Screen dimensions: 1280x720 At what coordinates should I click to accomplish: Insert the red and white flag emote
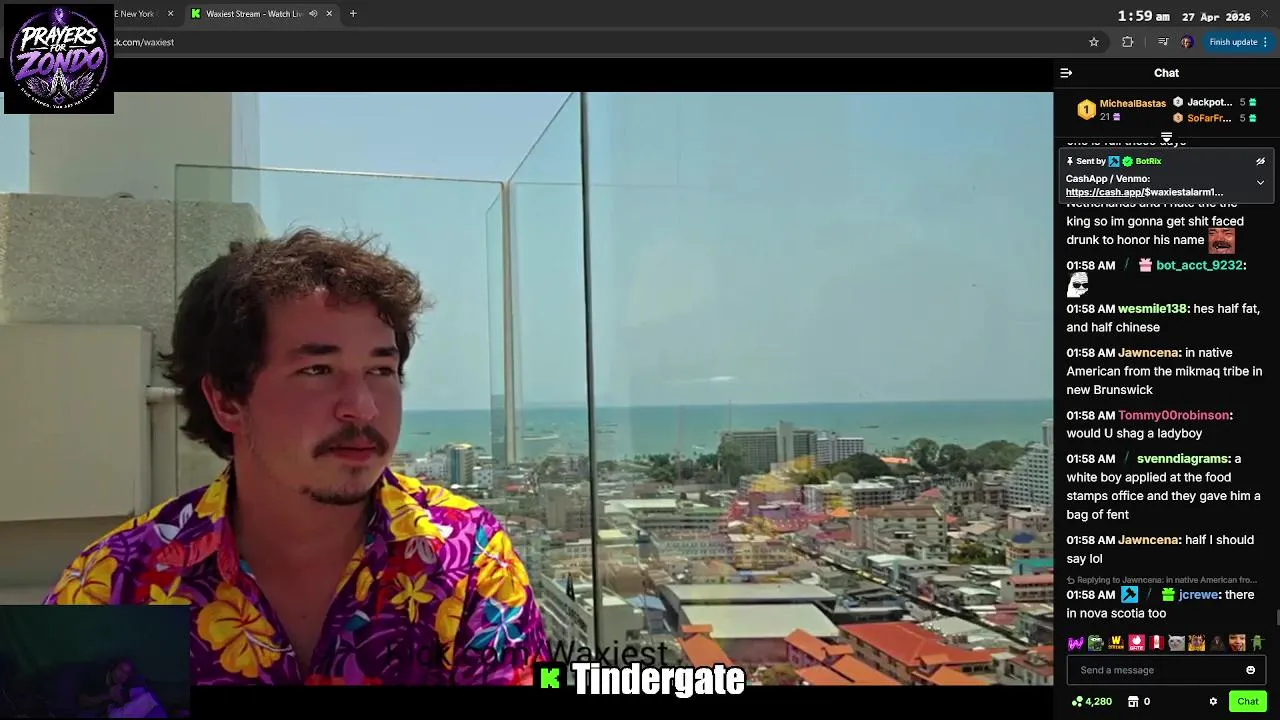[x=1156, y=643]
